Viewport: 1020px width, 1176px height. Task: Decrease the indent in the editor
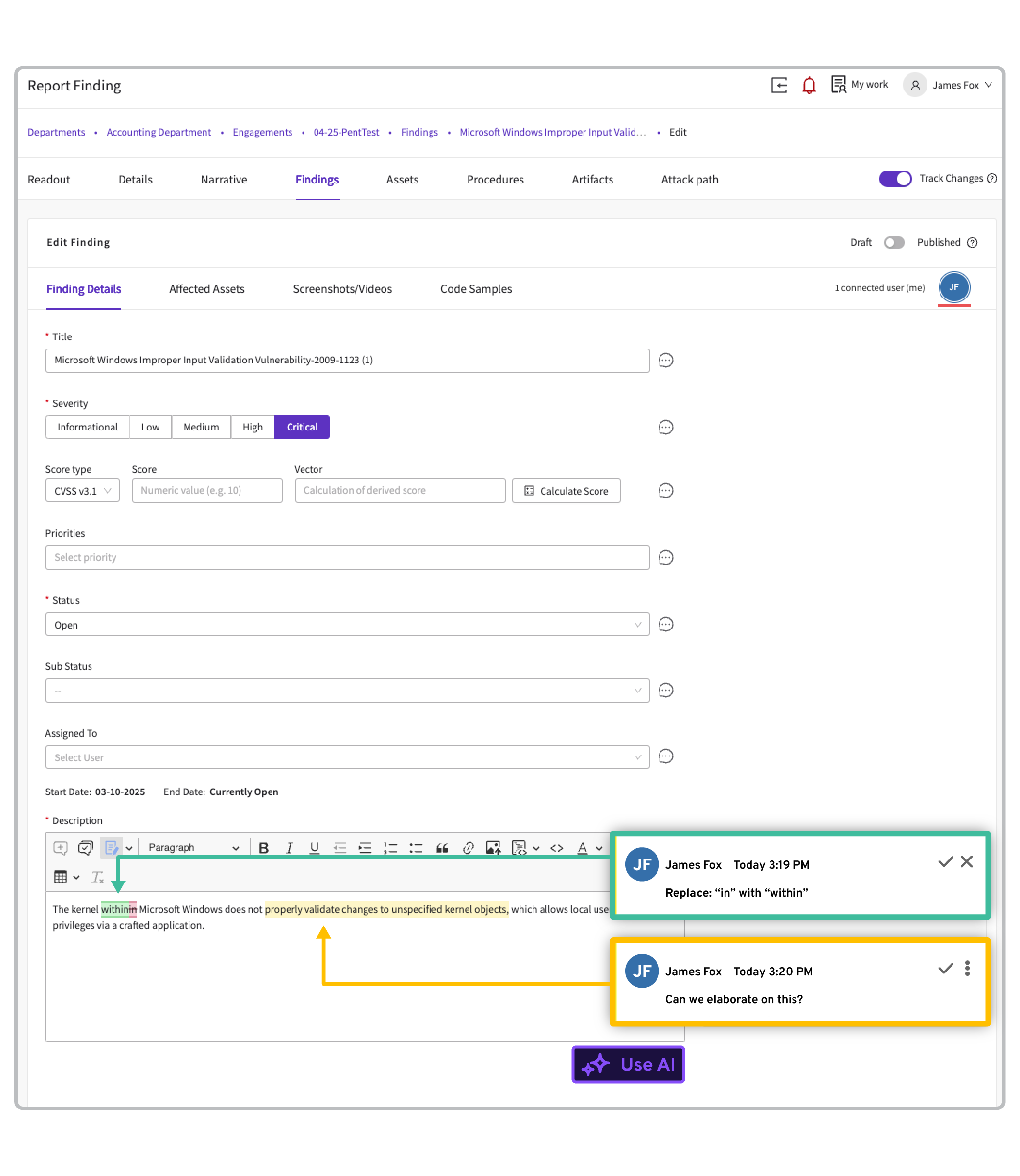click(340, 848)
